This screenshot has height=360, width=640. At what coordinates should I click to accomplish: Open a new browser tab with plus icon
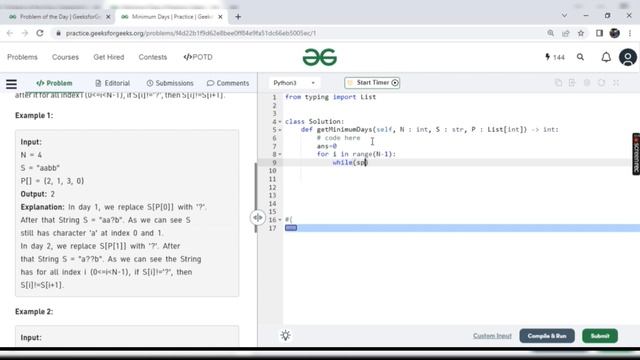pos(238,17)
